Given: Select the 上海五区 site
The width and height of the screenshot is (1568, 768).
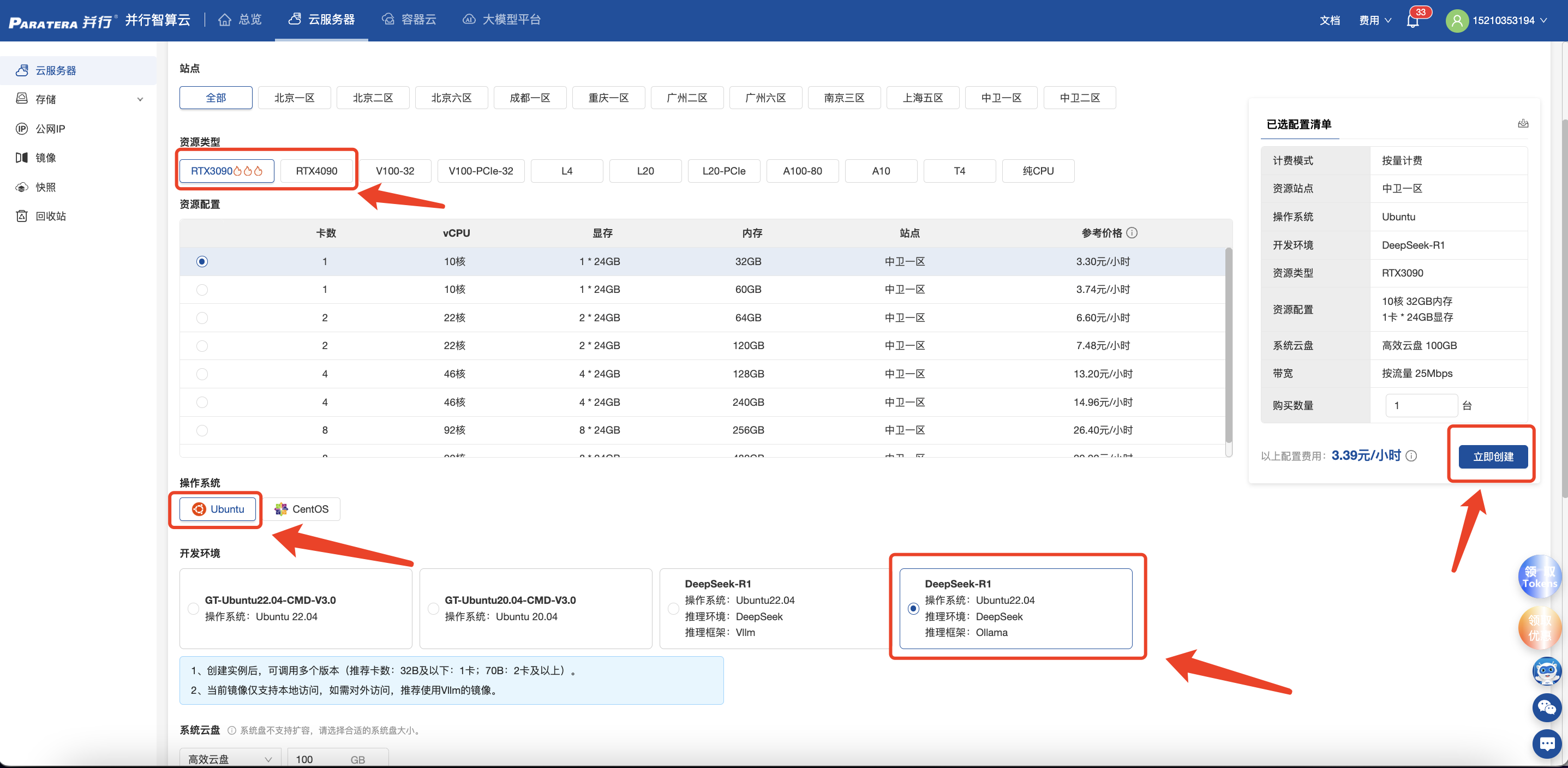Looking at the screenshot, I should [923, 98].
